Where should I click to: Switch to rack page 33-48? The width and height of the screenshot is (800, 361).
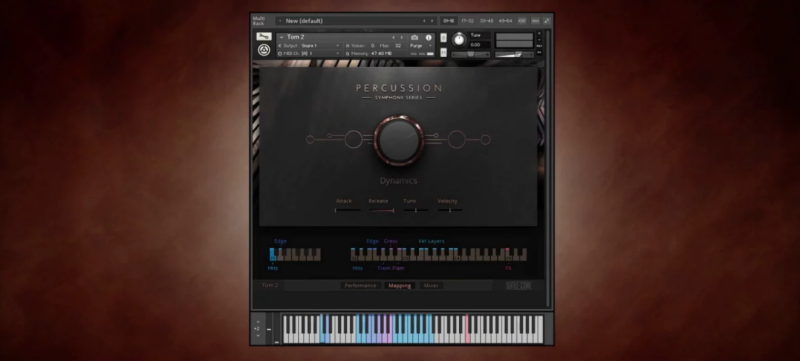486,21
